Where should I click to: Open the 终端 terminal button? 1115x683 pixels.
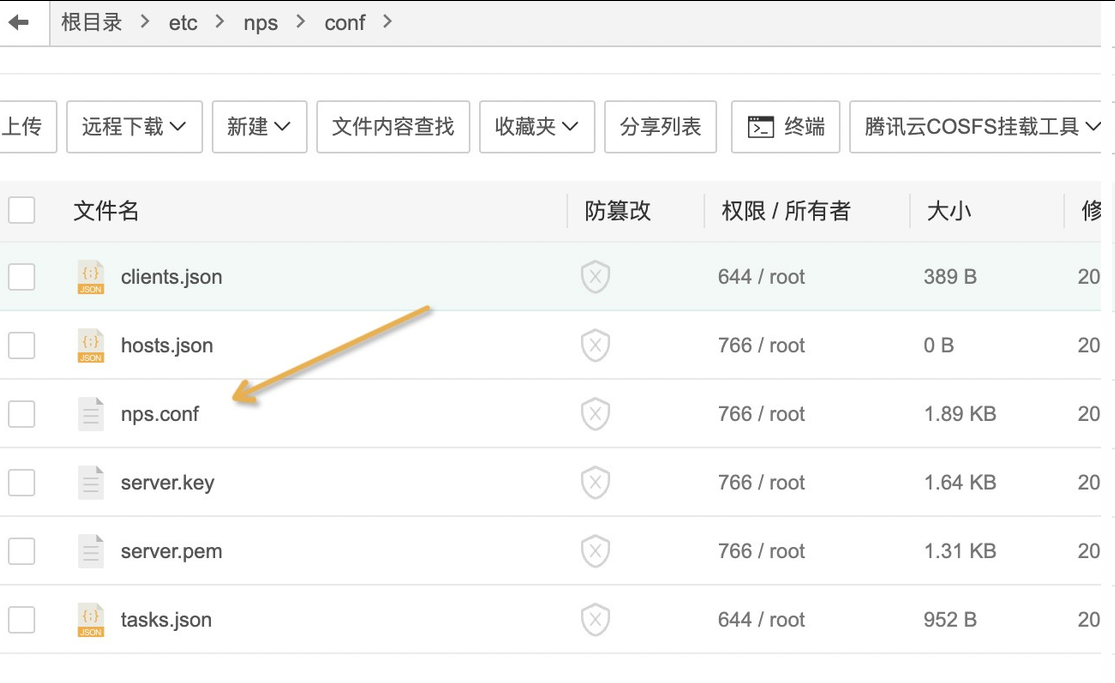[786, 127]
